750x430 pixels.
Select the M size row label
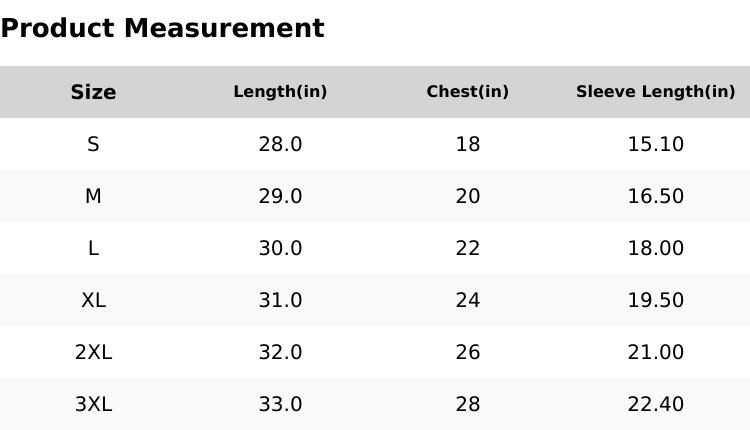click(x=93, y=196)
